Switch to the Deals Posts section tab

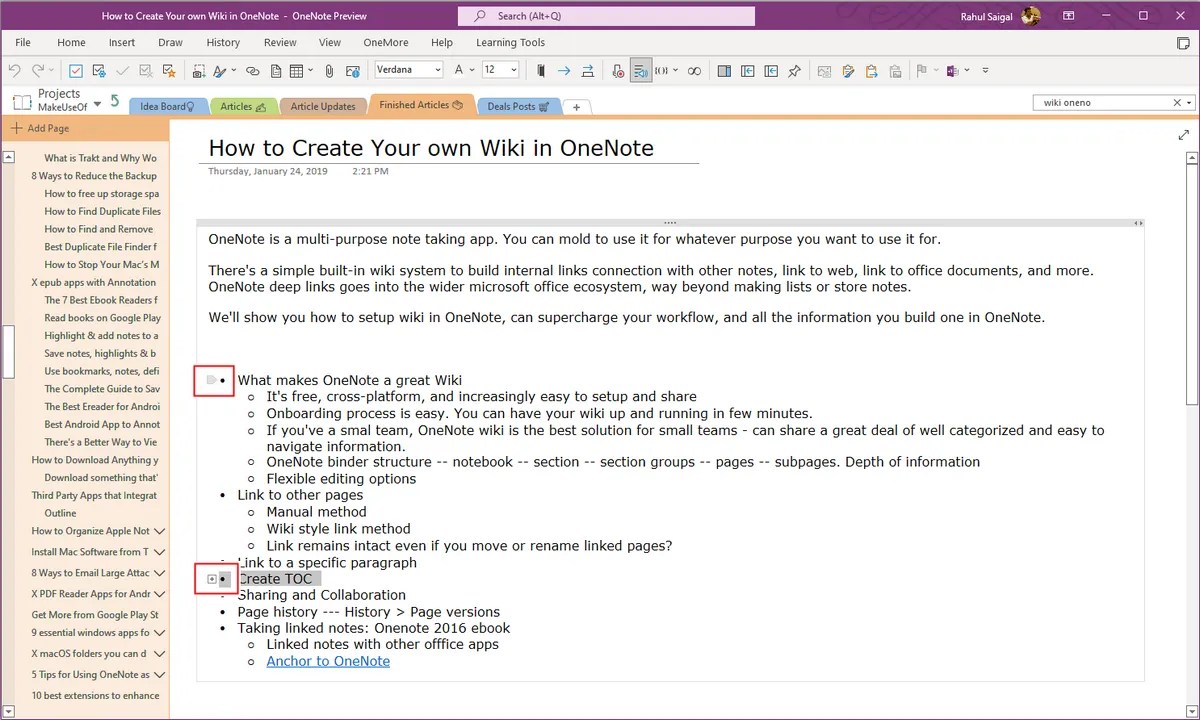click(x=518, y=106)
